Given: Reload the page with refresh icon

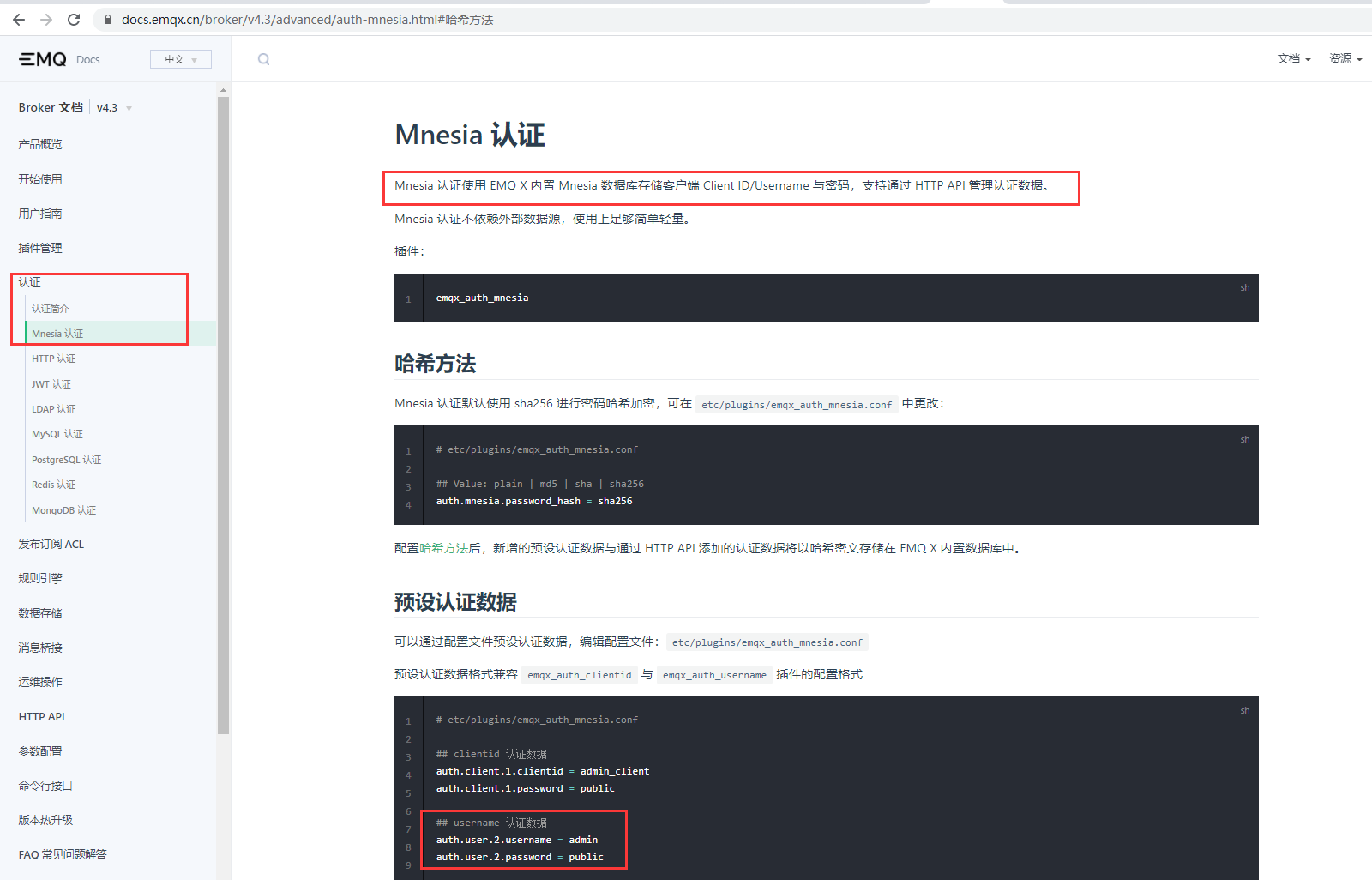Looking at the screenshot, I should [74, 19].
